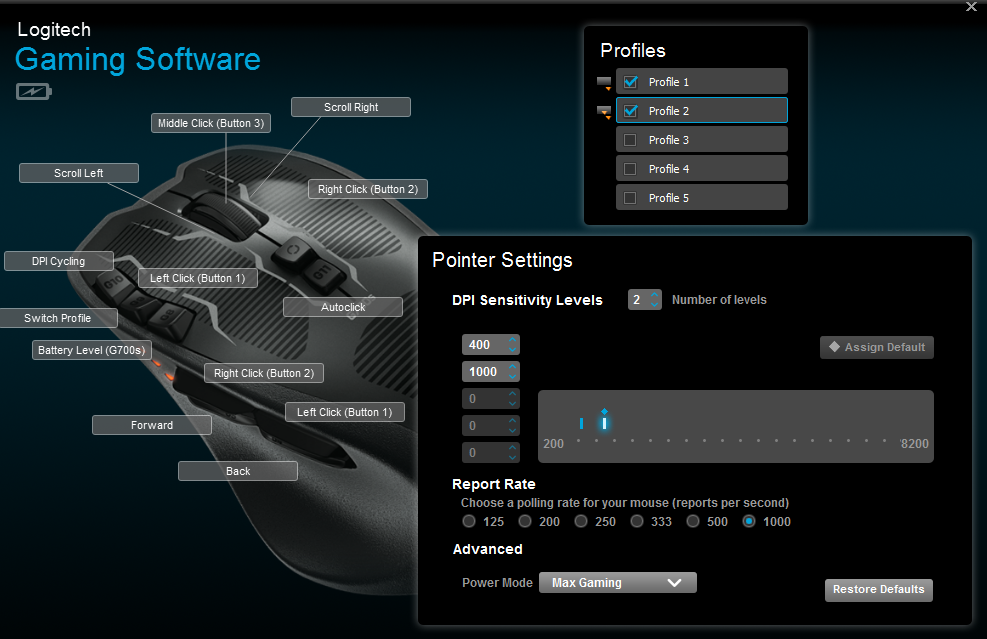Check the Profile 5 checkbox

click(x=628, y=197)
